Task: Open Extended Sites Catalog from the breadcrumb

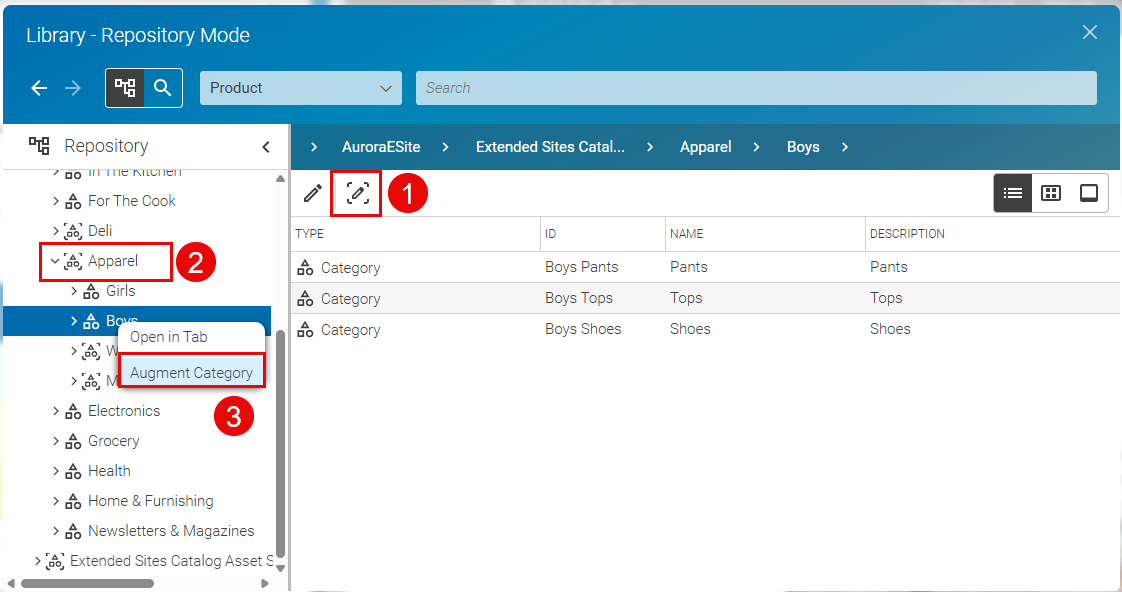Action: (549, 146)
